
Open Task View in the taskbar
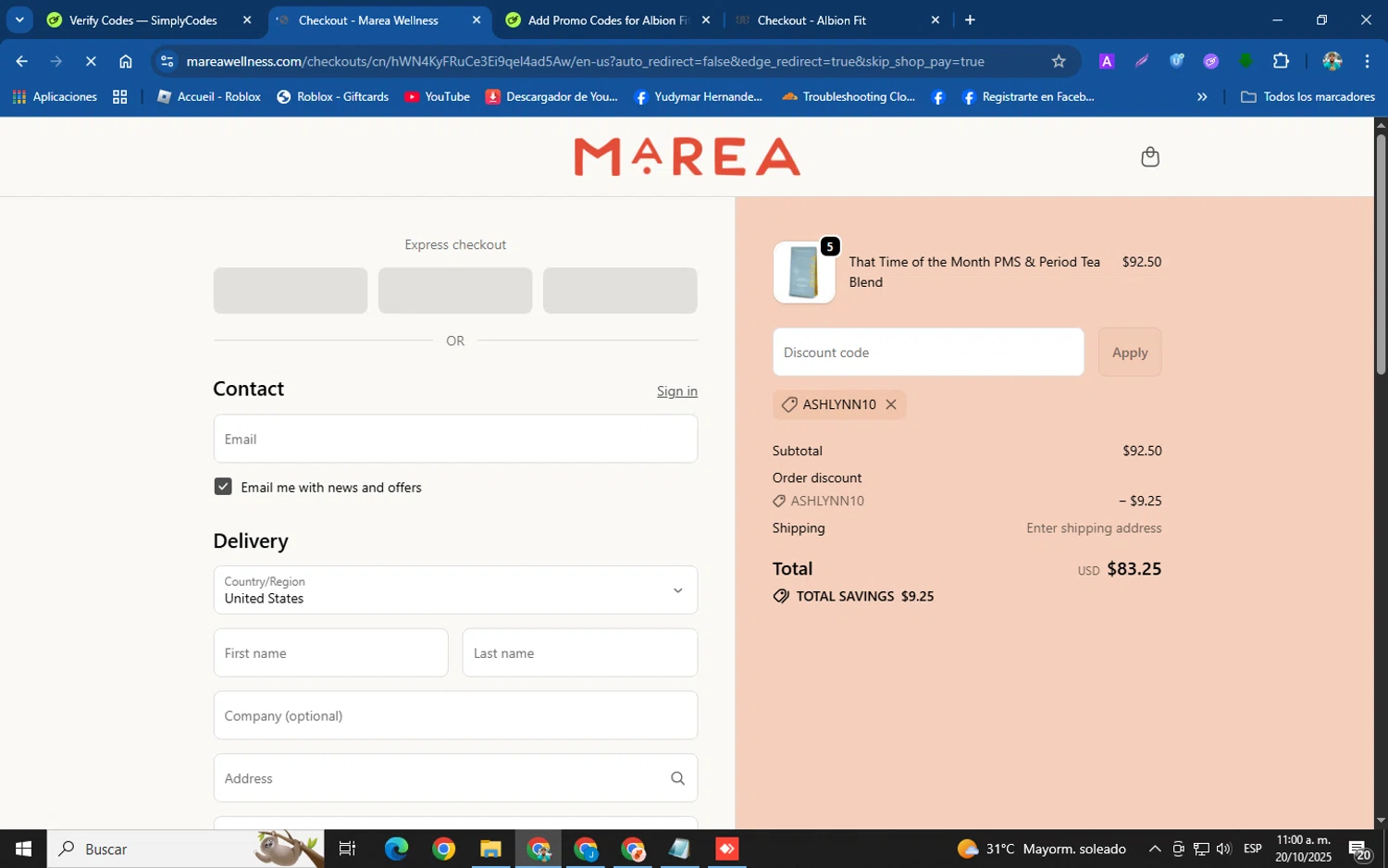(x=348, y=849)
